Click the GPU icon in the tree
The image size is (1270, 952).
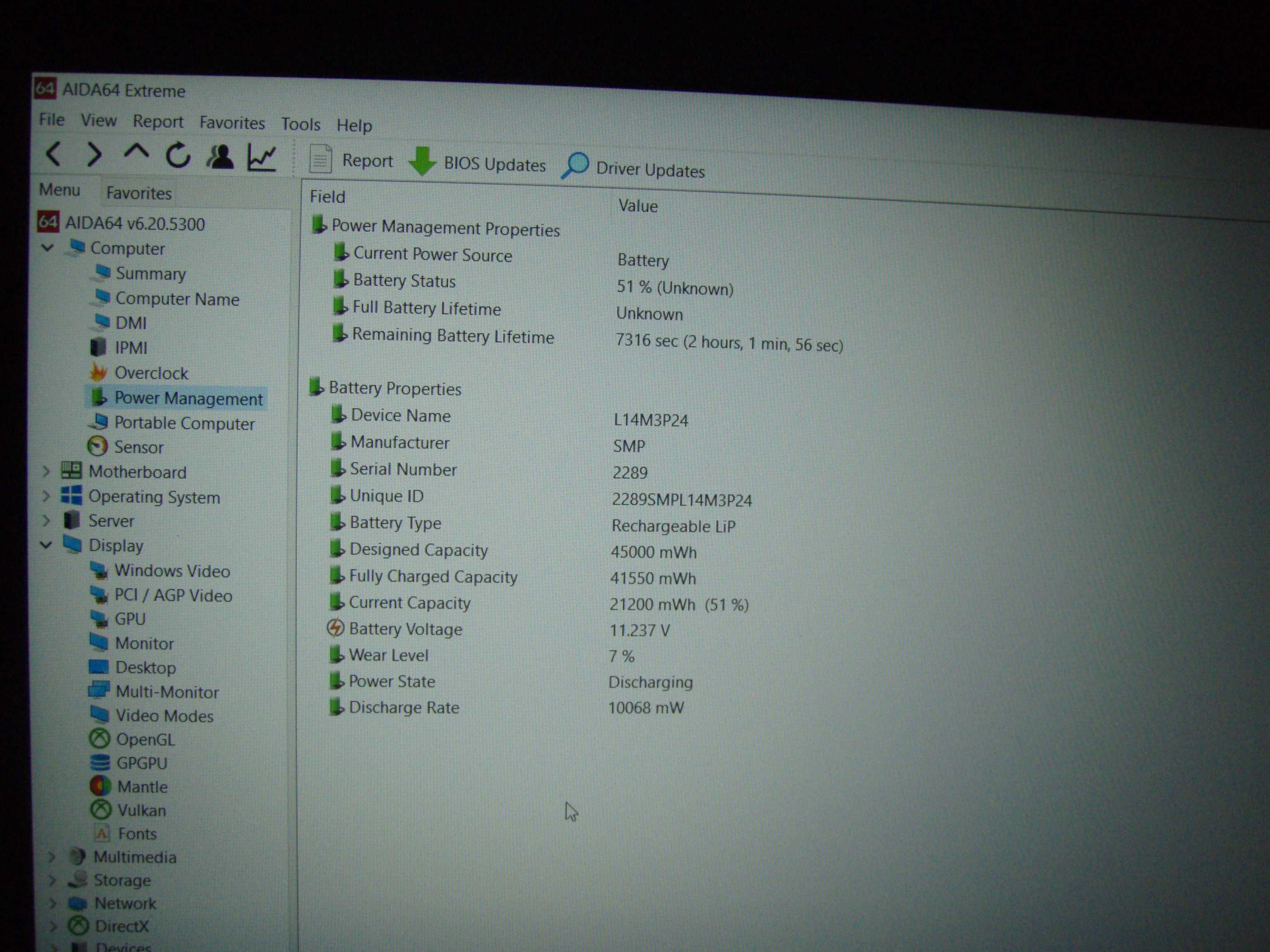pyautogui.click(x=99, y=619)
